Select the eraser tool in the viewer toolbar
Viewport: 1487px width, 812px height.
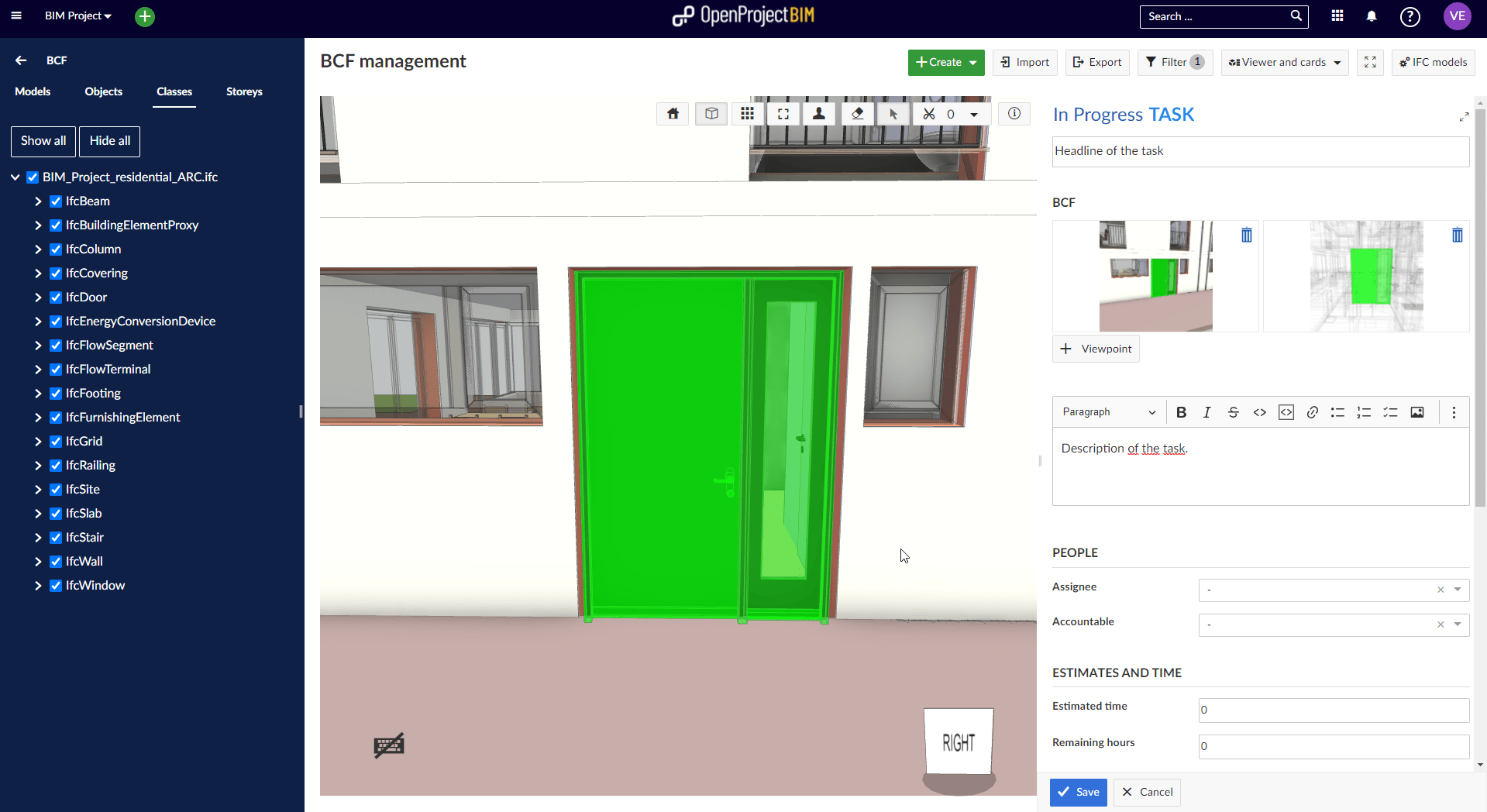(857, 113)
